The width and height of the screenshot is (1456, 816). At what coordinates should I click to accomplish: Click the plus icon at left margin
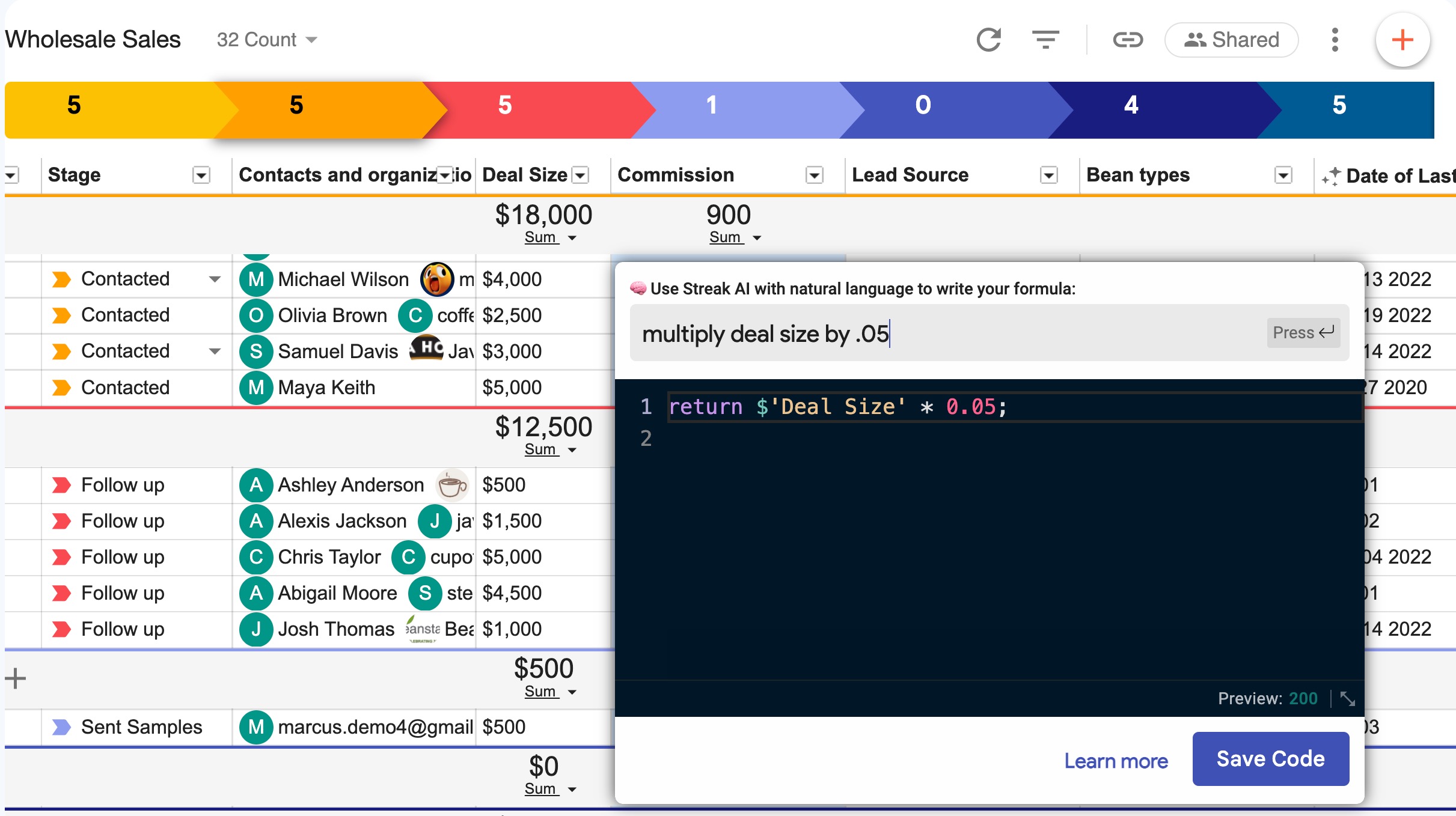point(15,678)
